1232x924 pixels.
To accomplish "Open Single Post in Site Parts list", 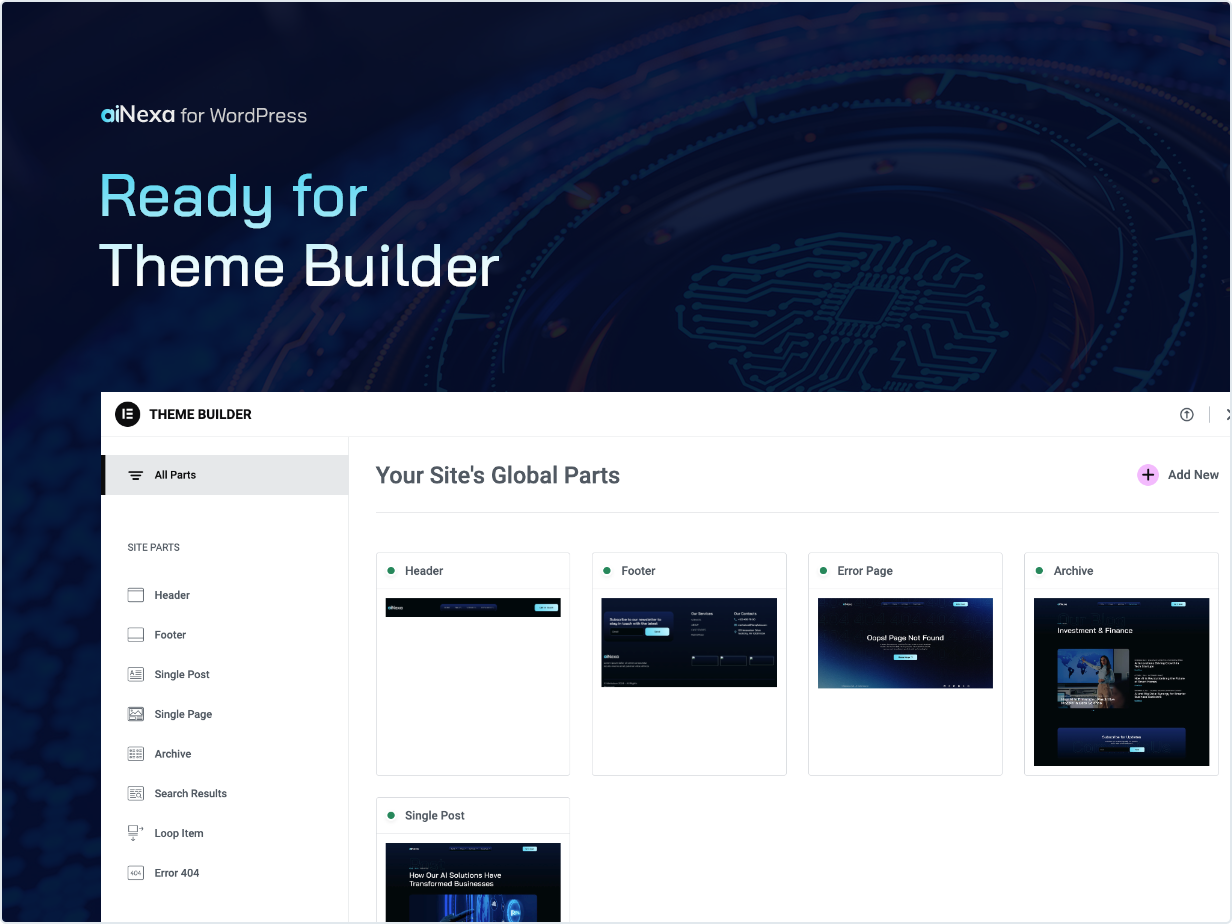I will coord(182,674).
